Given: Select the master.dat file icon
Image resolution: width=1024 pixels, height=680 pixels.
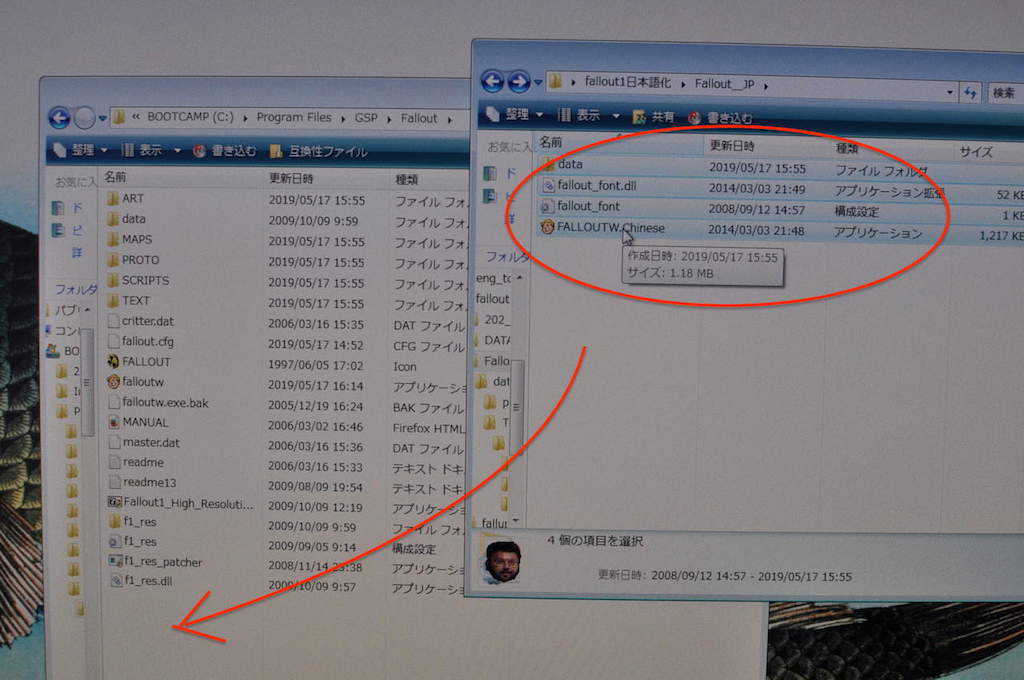Looking at the screenshot, I should pos(114,442).
